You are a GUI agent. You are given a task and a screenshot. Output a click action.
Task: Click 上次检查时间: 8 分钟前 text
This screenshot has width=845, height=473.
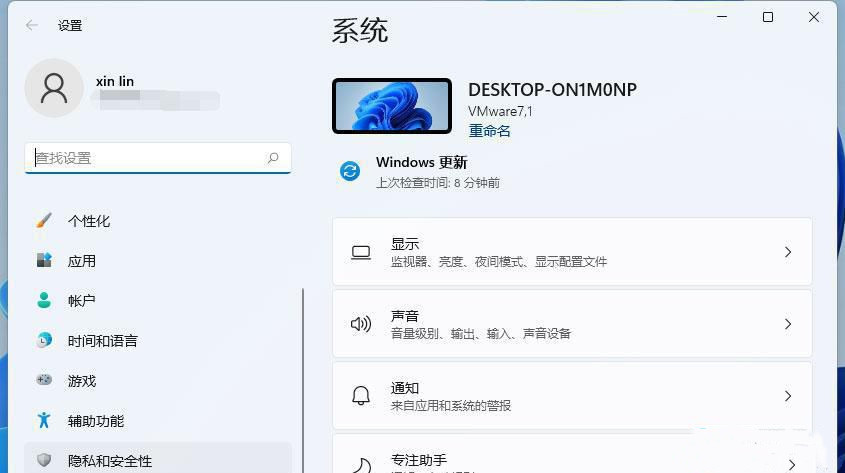coord(438,183)
